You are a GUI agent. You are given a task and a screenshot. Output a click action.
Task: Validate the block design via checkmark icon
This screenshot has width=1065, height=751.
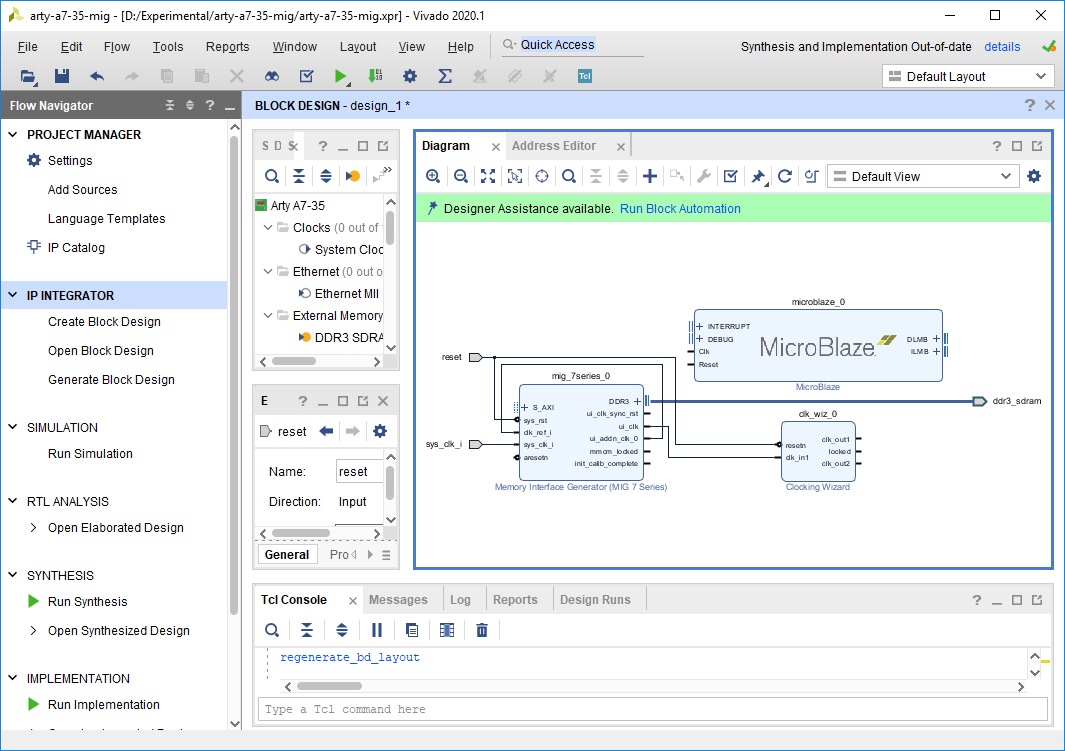tap(731, 177)
